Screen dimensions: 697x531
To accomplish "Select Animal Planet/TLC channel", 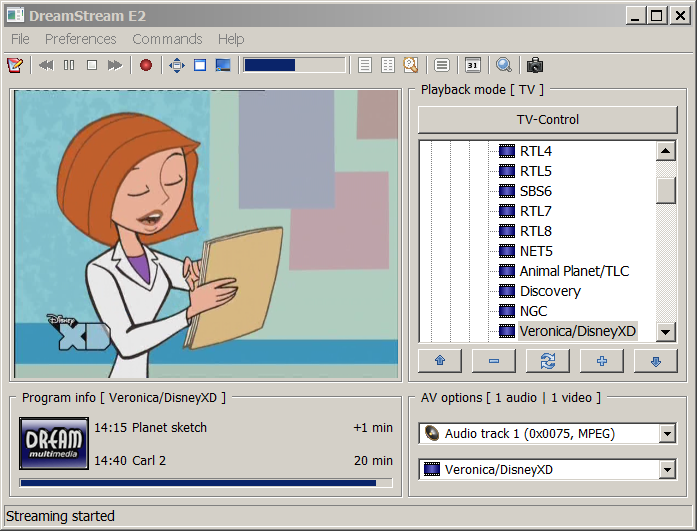I will (x=574, y=271).
